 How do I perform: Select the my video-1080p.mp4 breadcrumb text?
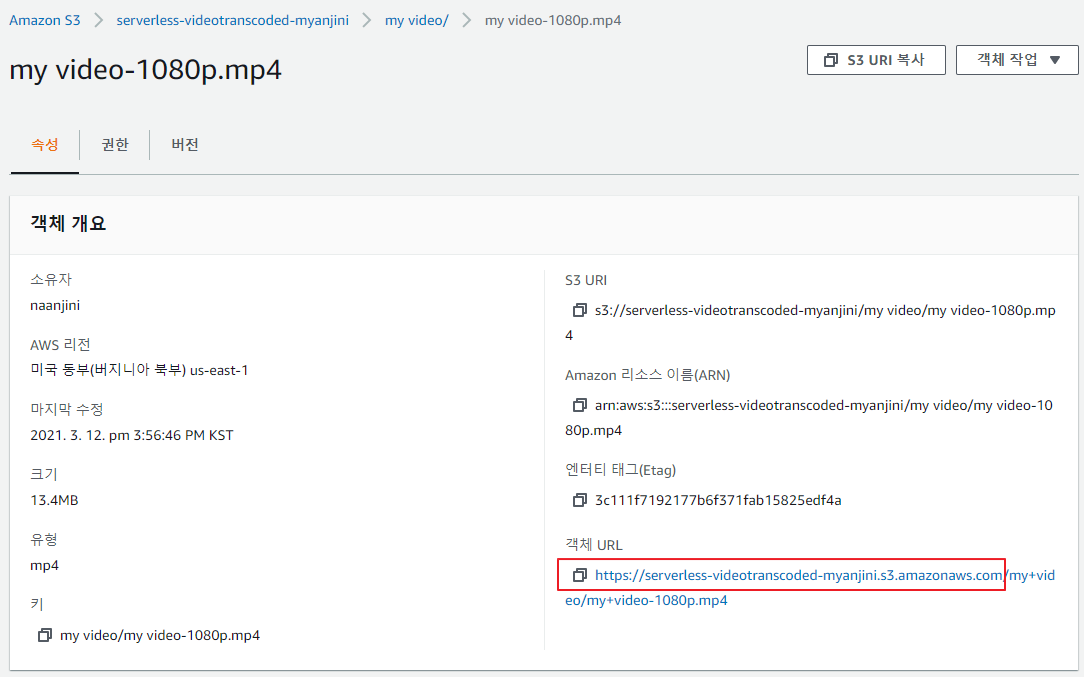click(x=553, y=20)
